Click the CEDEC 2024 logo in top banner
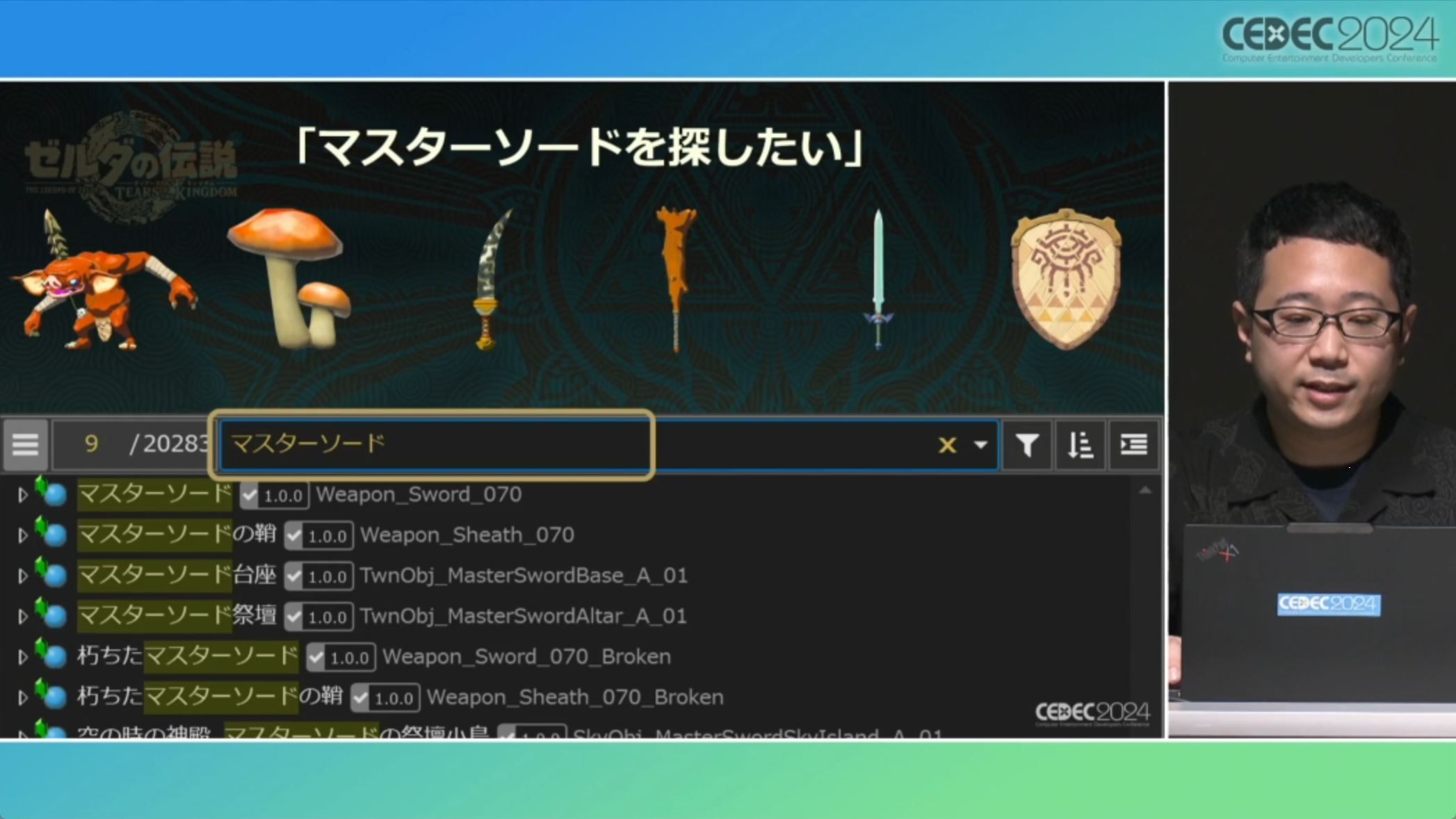This screenshot has height=819, width=1456. [1329, 39]
